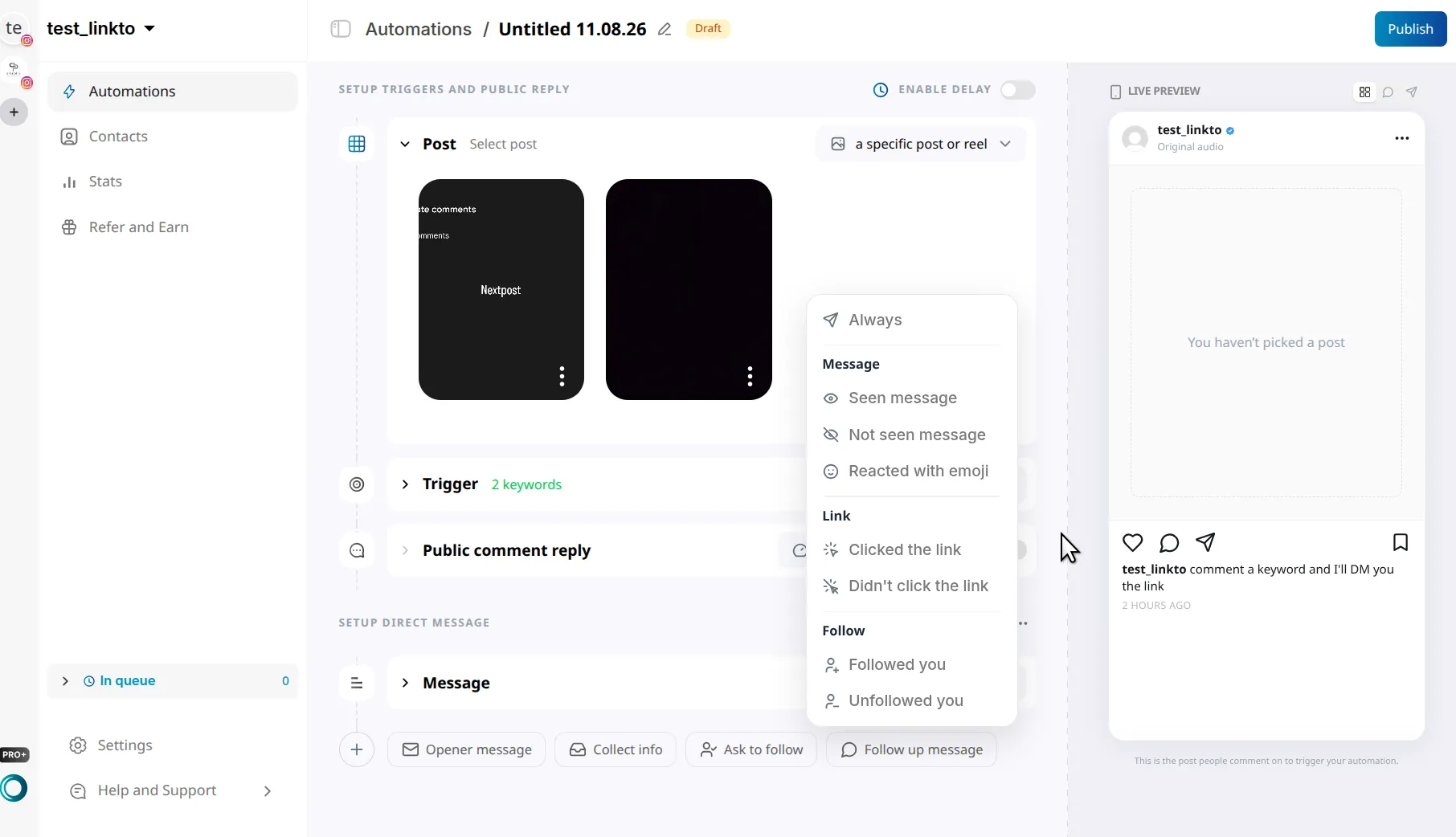Open the post grid icon step
1456x837 pixels.
pyautogui.click(x=357, y=144)
